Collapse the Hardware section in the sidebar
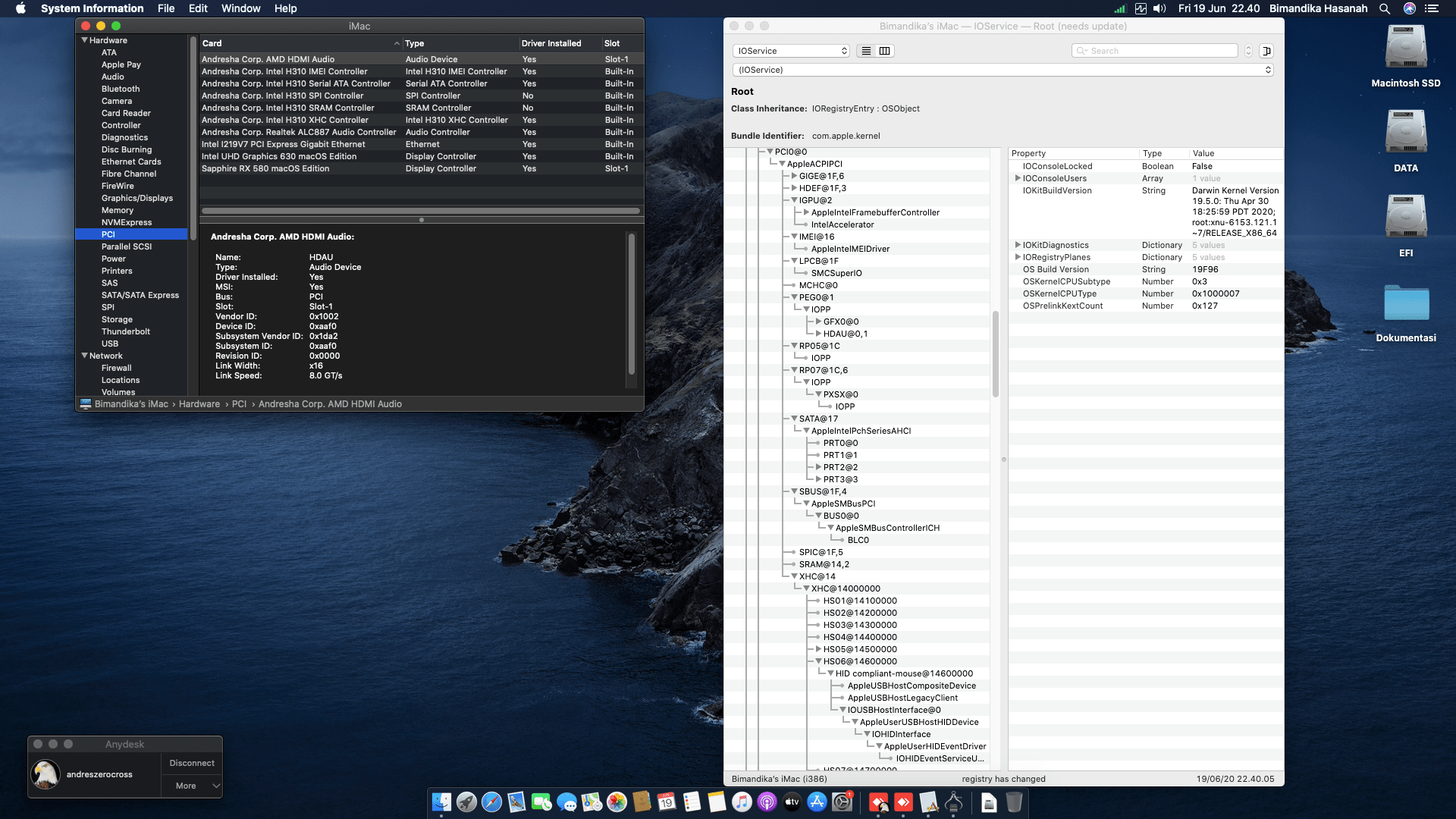The width and height of the screenshot is (1456, 819). click(84, 40)
